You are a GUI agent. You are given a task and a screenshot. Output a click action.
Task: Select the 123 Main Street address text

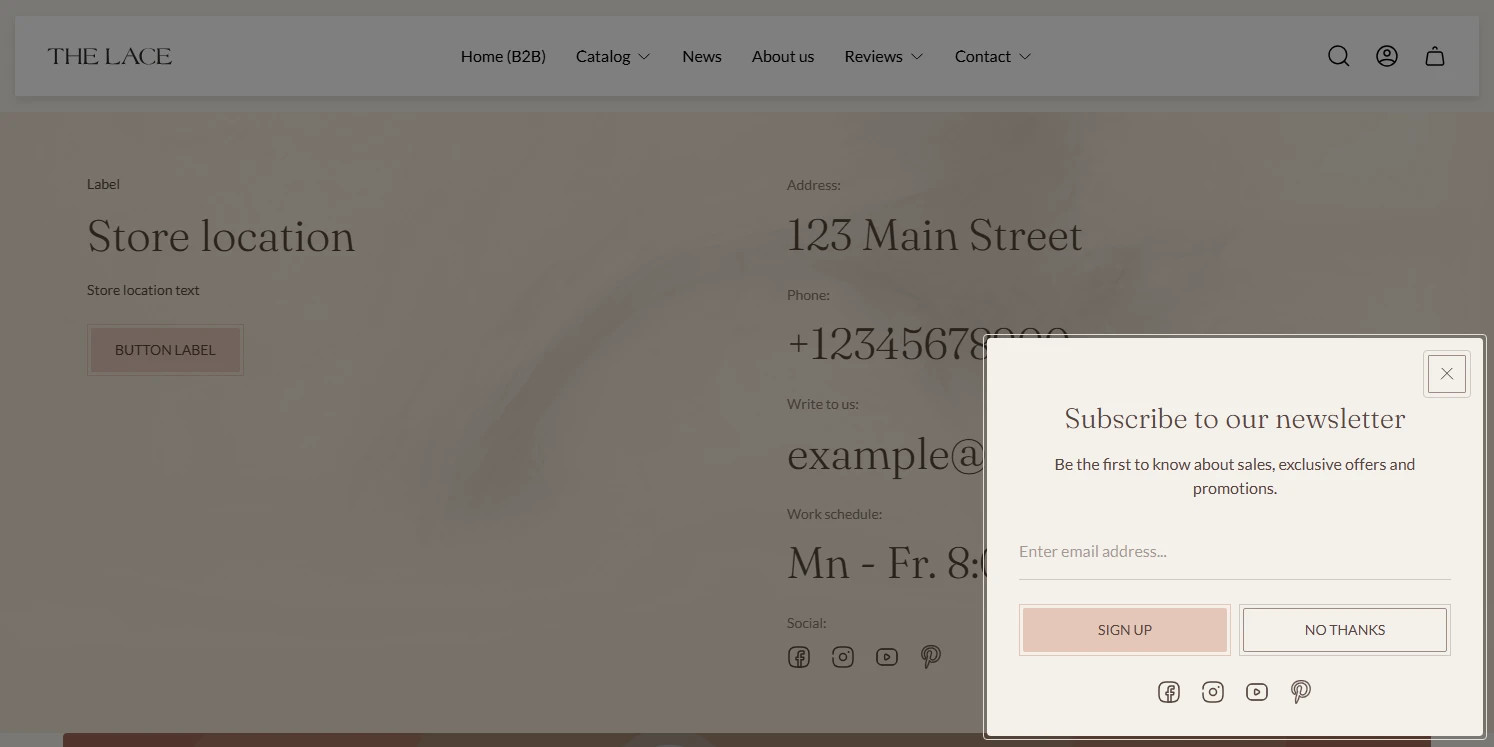935,236
